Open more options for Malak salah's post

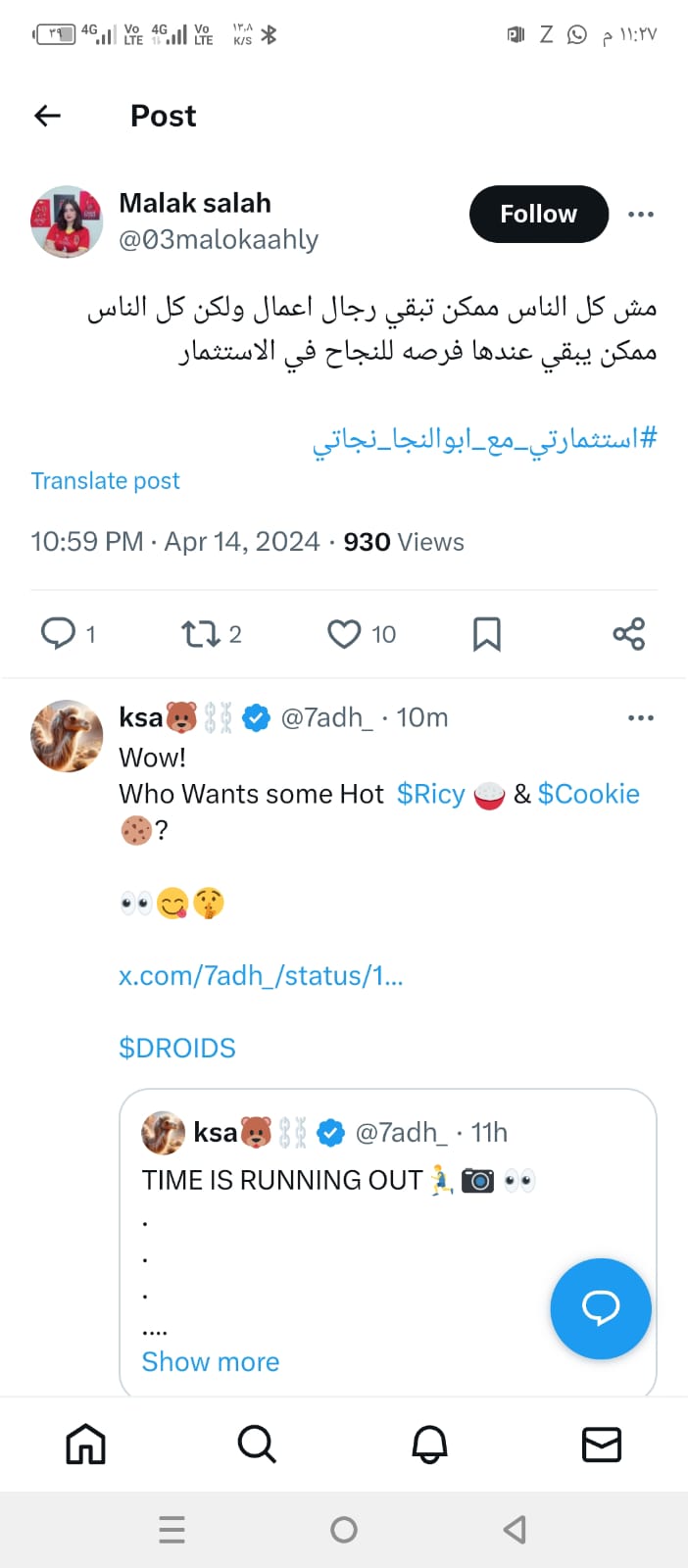tap(640, 214)
